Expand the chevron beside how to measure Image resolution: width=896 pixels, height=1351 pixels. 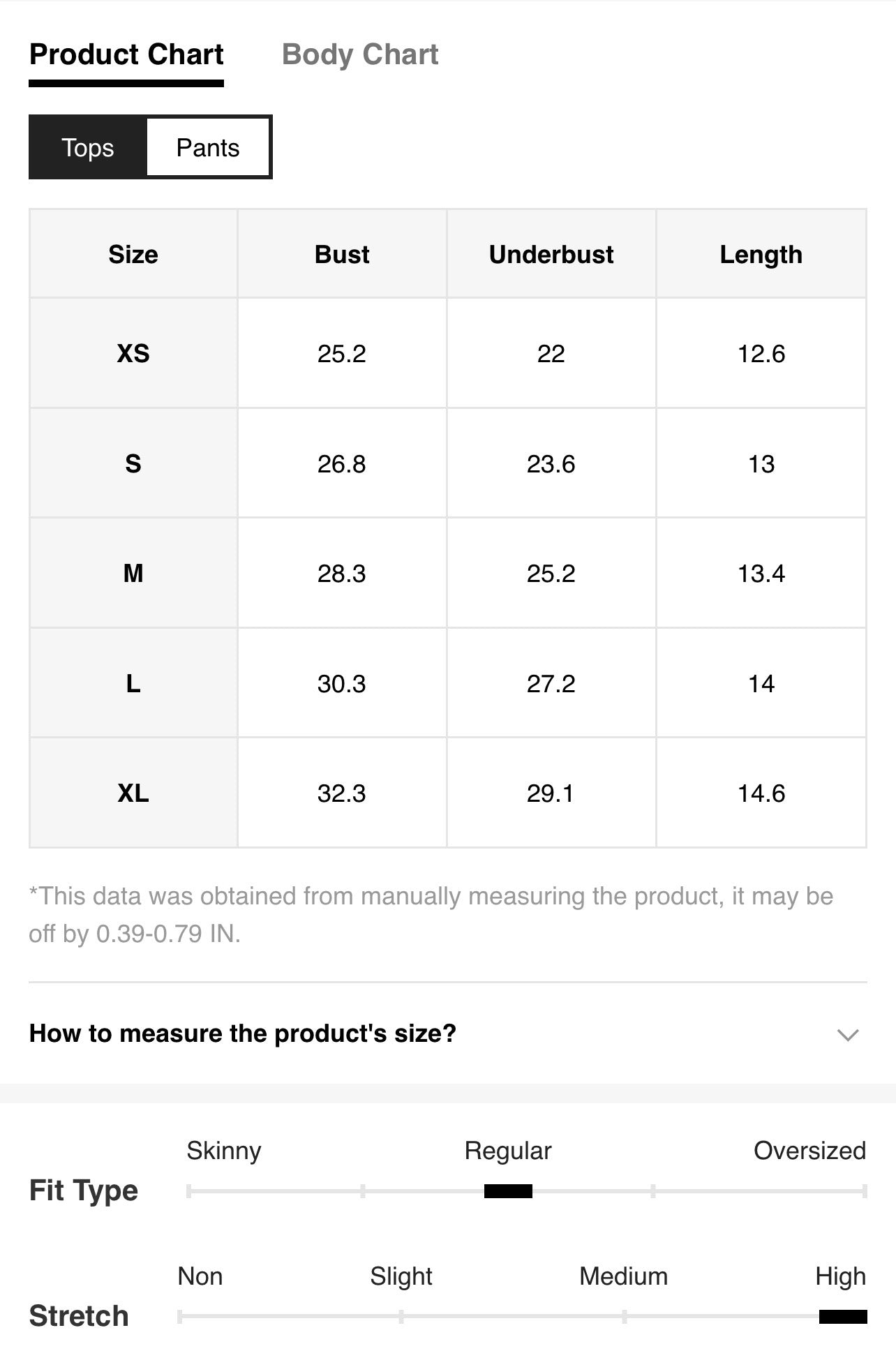(847, 1034)
